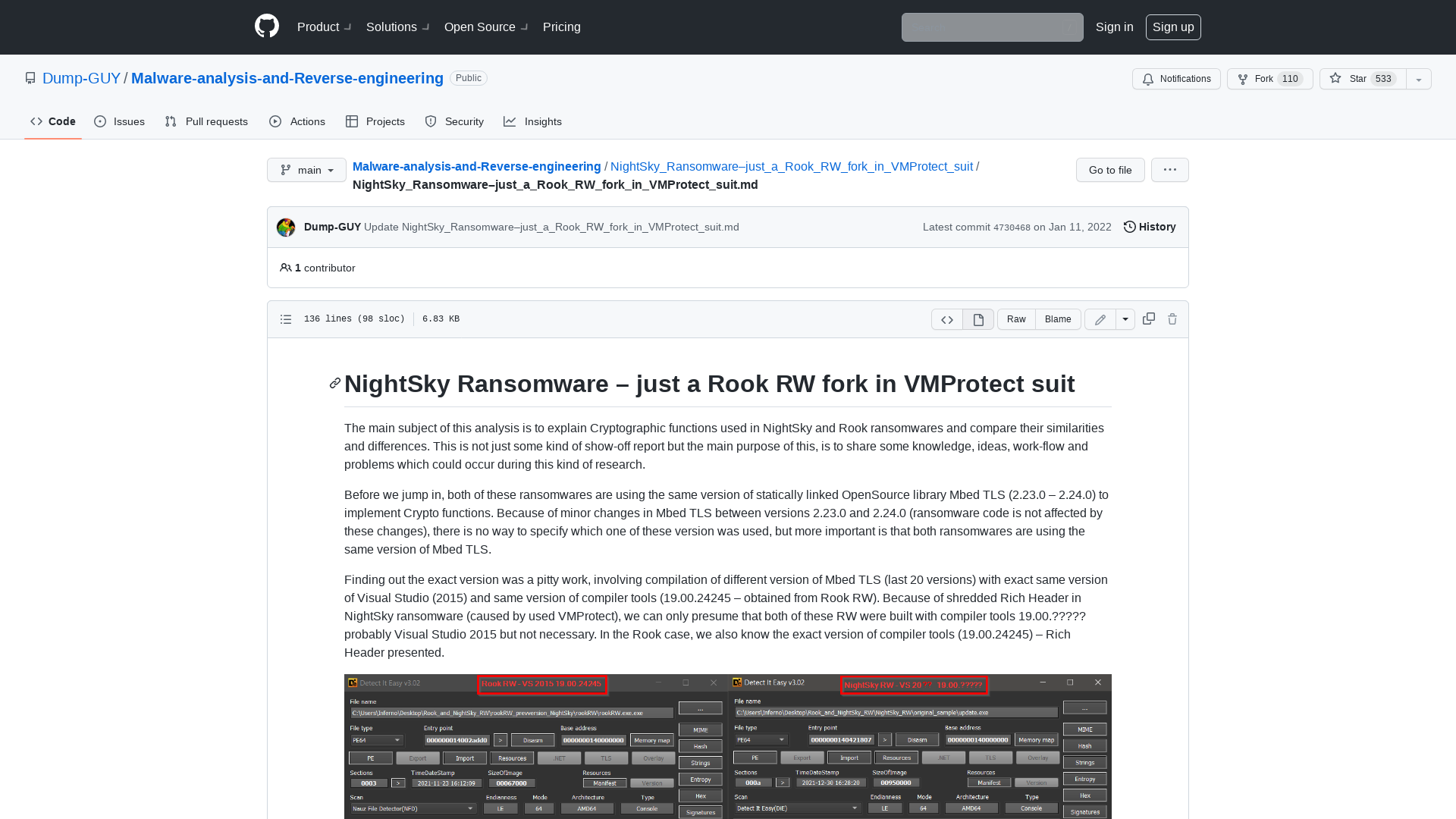Viewport: 1456px width, 819px height.
Task: Open the Detect It Easy screenshot image
Action: click(x=728, y=746)
